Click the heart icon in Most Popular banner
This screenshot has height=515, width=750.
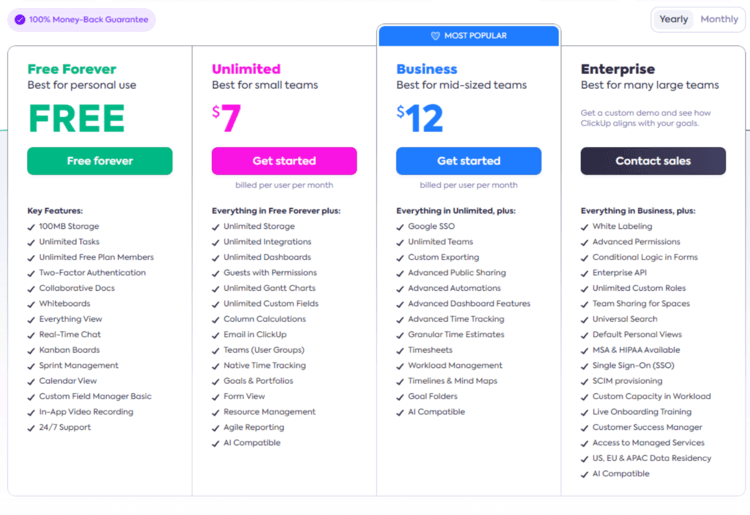(435, 36)
